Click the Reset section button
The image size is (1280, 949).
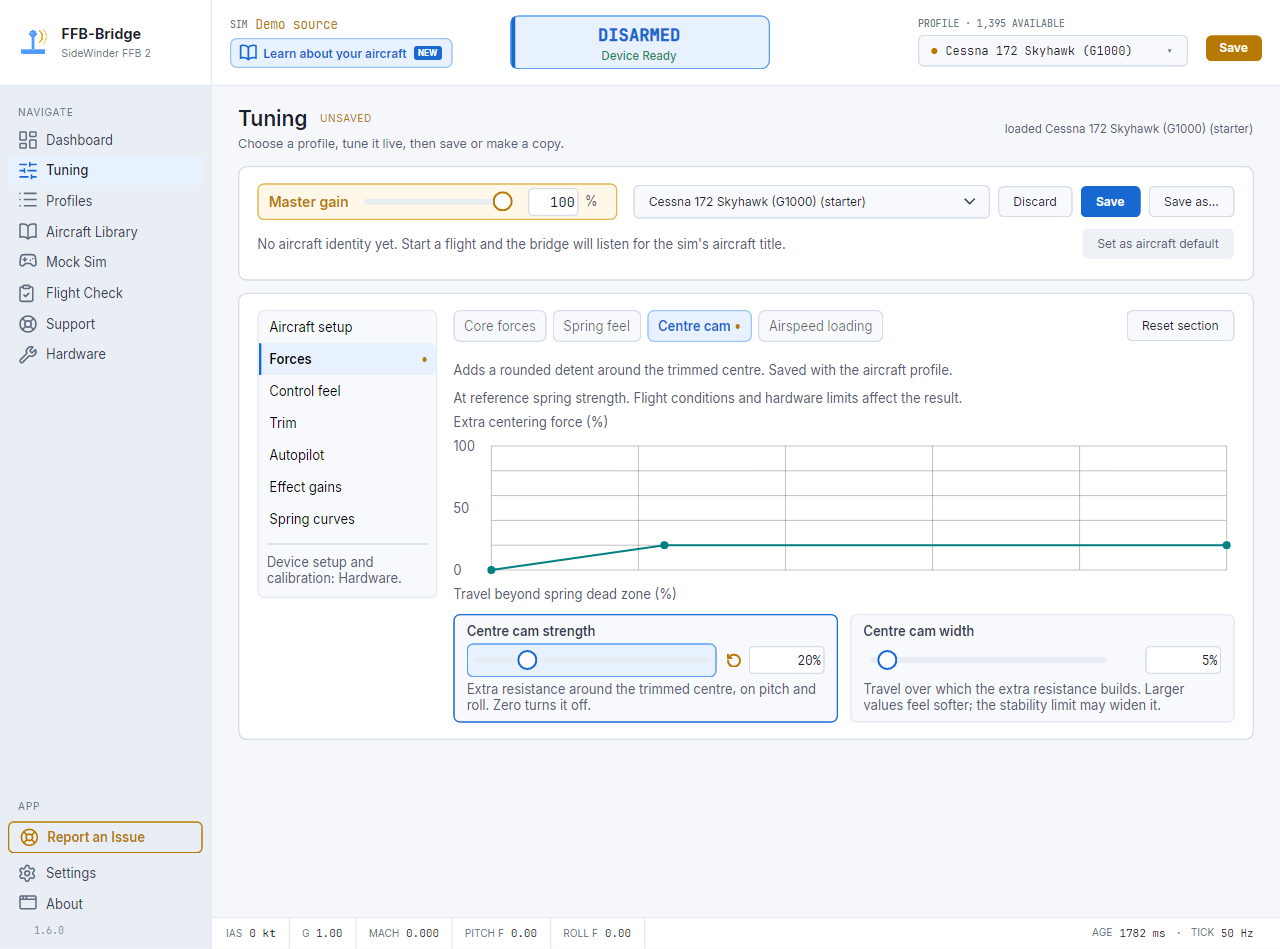(1180, 326)
